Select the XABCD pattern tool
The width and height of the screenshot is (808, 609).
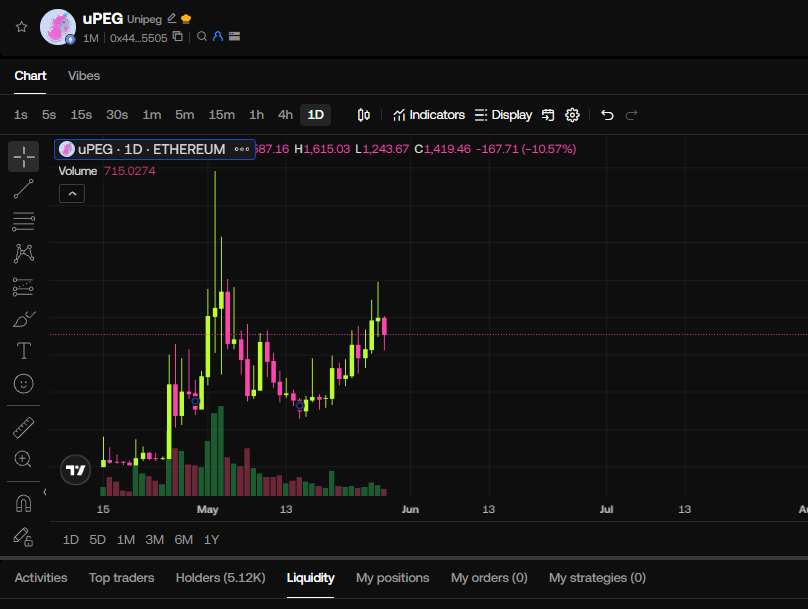[24, 253]
